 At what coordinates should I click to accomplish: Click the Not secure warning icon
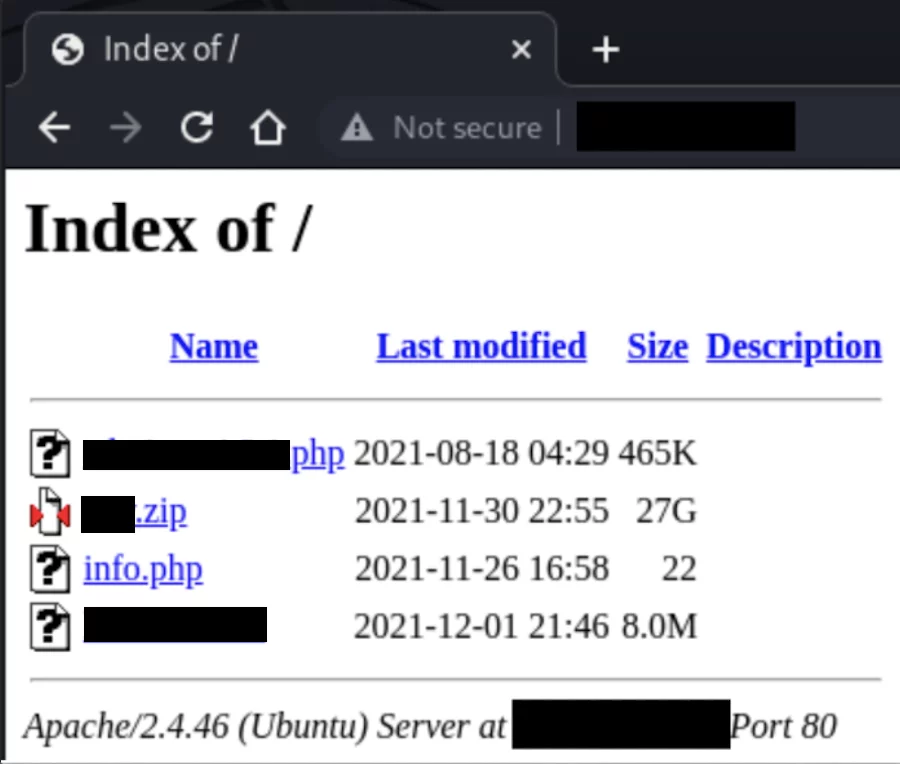click(x=357, y=127)
